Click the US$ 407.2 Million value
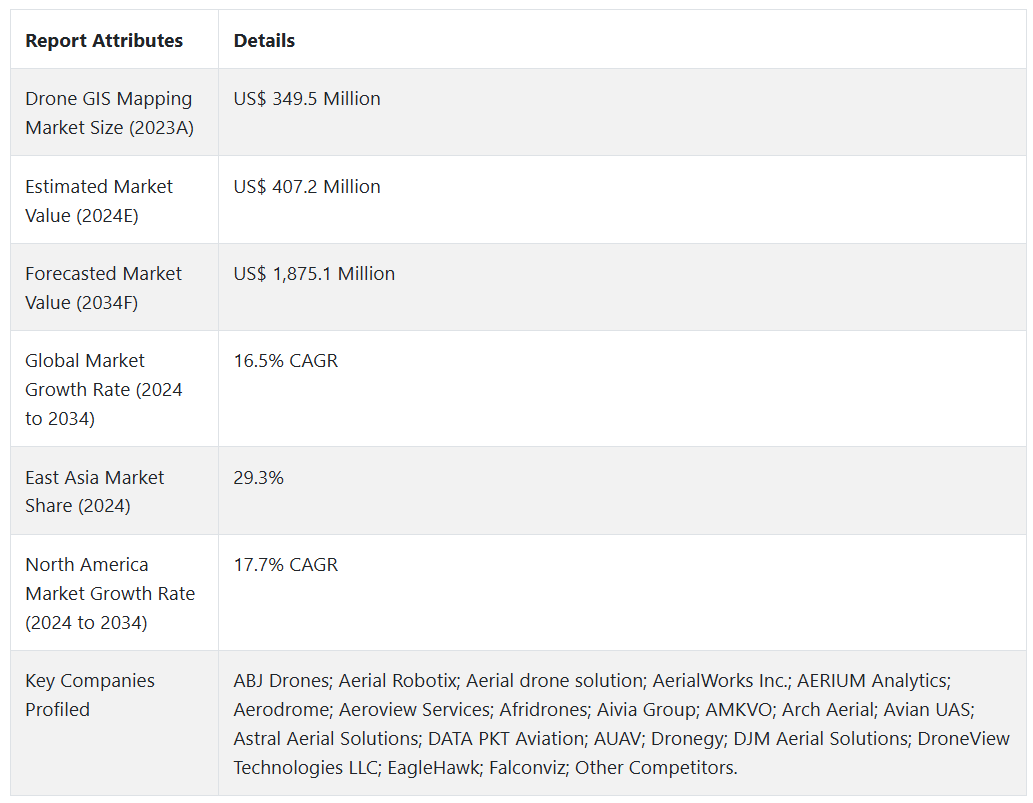Image resolution: width=1033 pixels, height=803 pixels. [307, 187]
